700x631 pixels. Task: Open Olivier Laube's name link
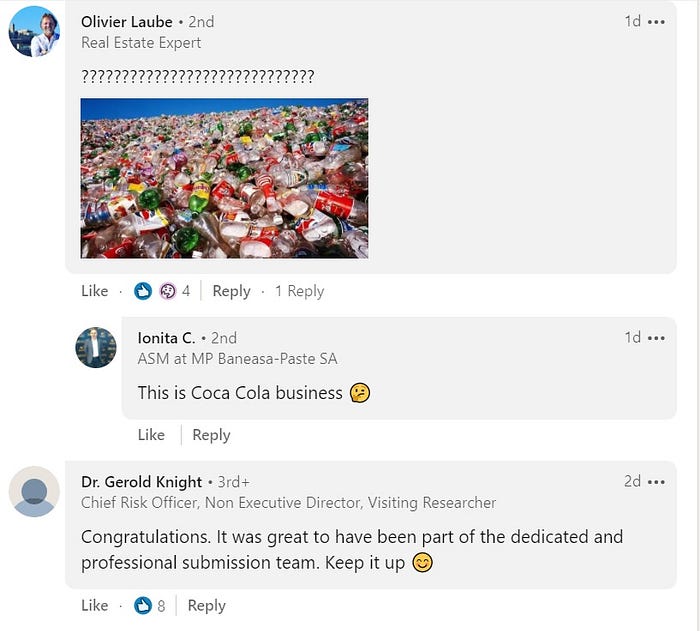(x=127, y=22)
